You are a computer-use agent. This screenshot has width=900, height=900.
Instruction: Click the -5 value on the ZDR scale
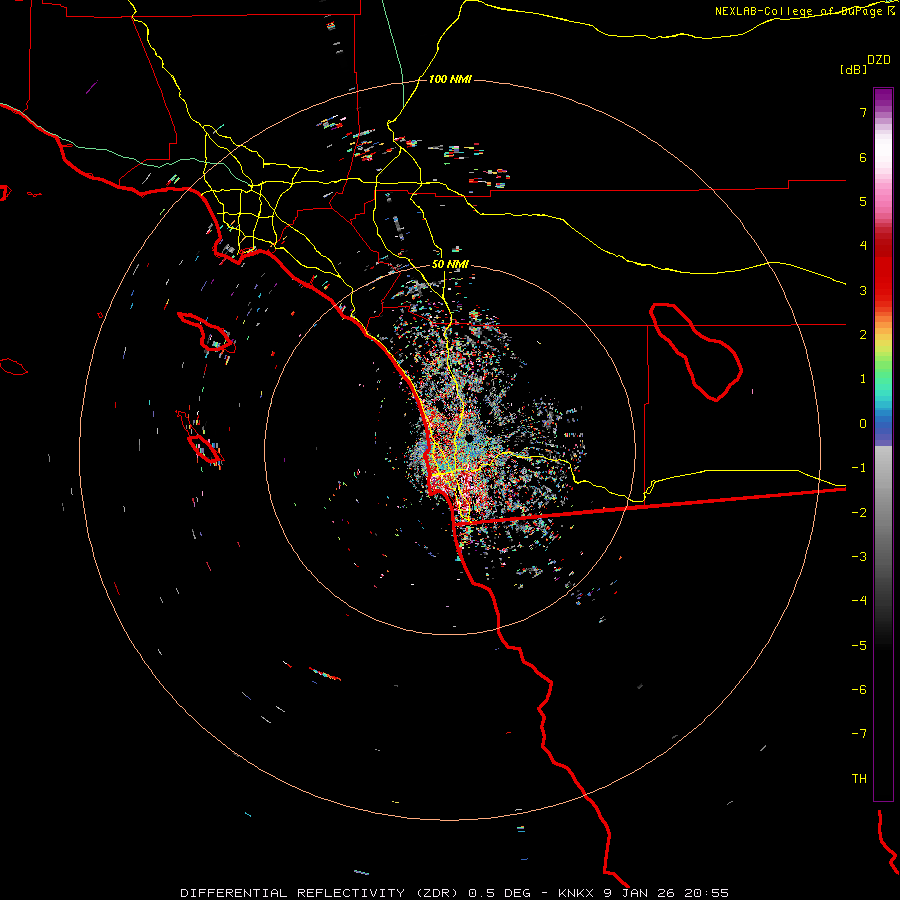[x=859, y=645]
